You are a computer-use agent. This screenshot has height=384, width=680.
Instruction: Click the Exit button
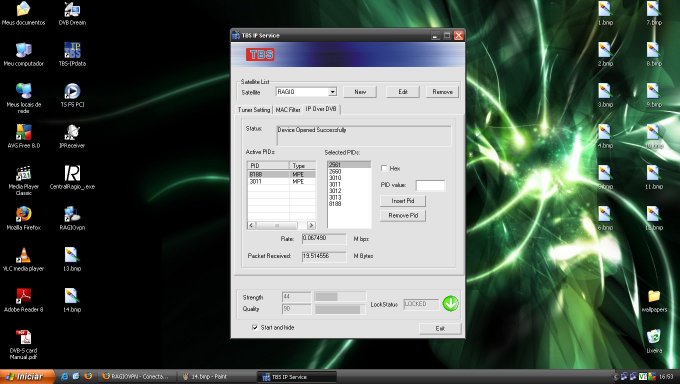440,328
